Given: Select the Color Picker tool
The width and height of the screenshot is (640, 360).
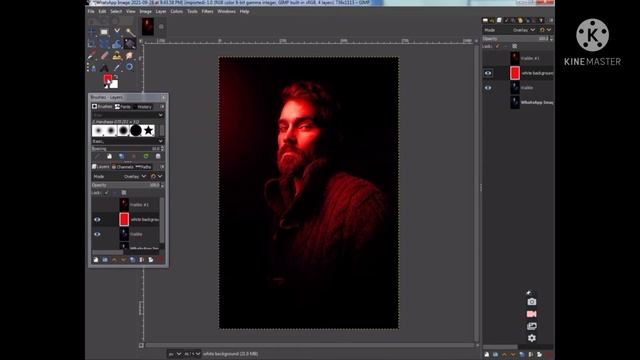Looking at the screenshot, I should (117, 67).
